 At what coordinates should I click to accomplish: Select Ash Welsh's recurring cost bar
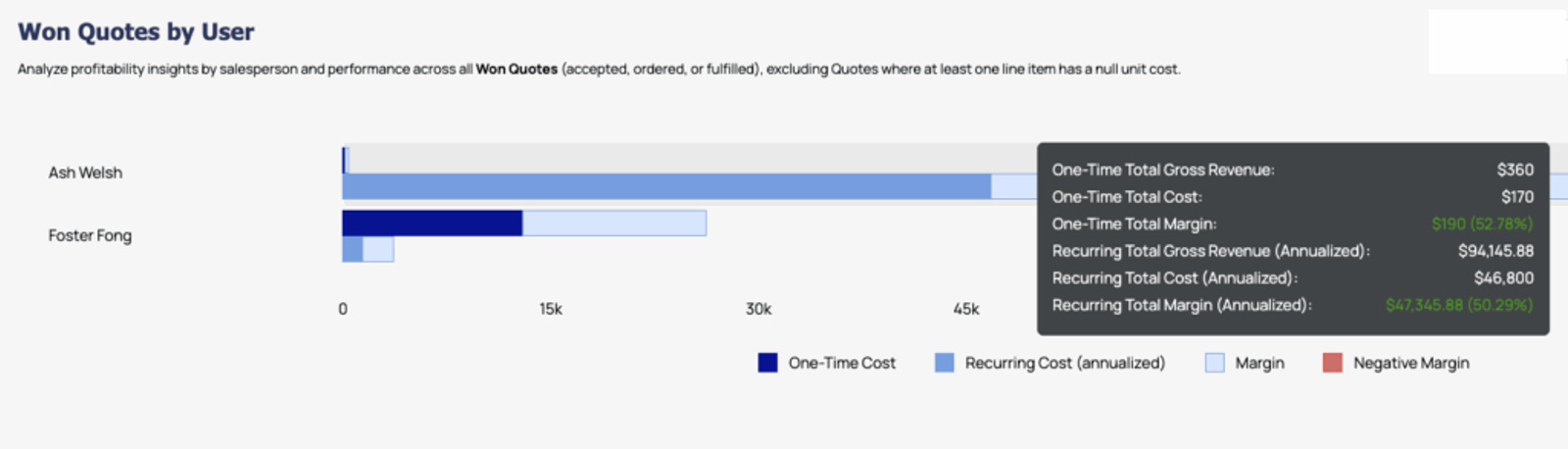[x=666, y=186]
